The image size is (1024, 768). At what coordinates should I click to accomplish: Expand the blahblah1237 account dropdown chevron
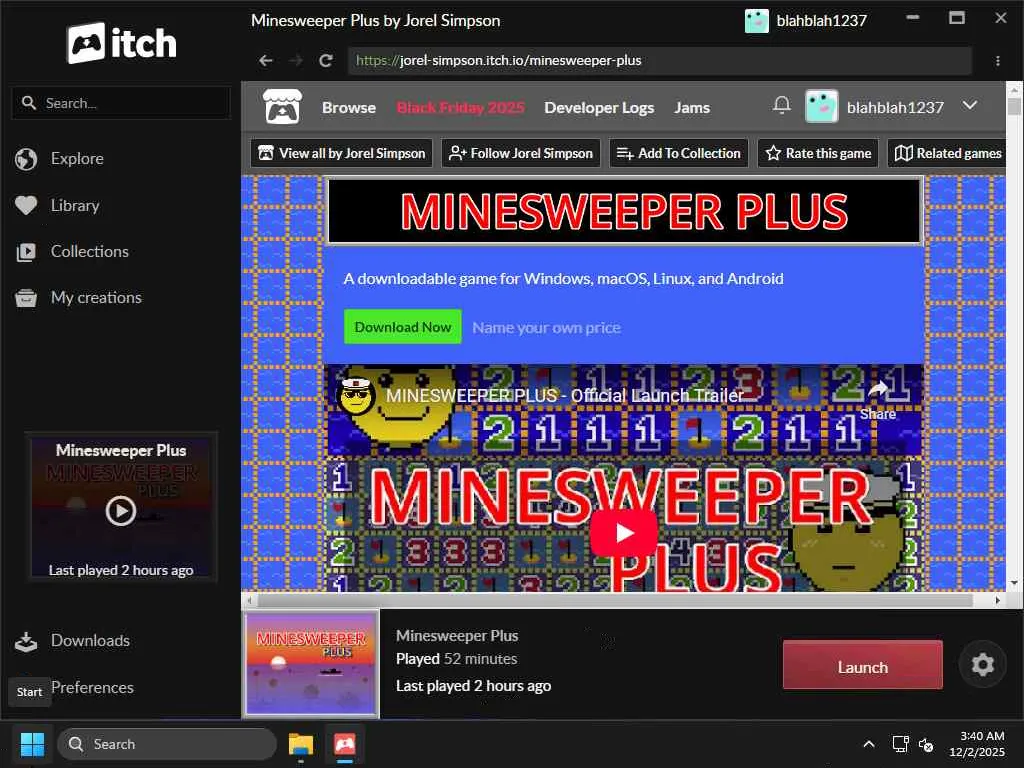coord(970,105)
